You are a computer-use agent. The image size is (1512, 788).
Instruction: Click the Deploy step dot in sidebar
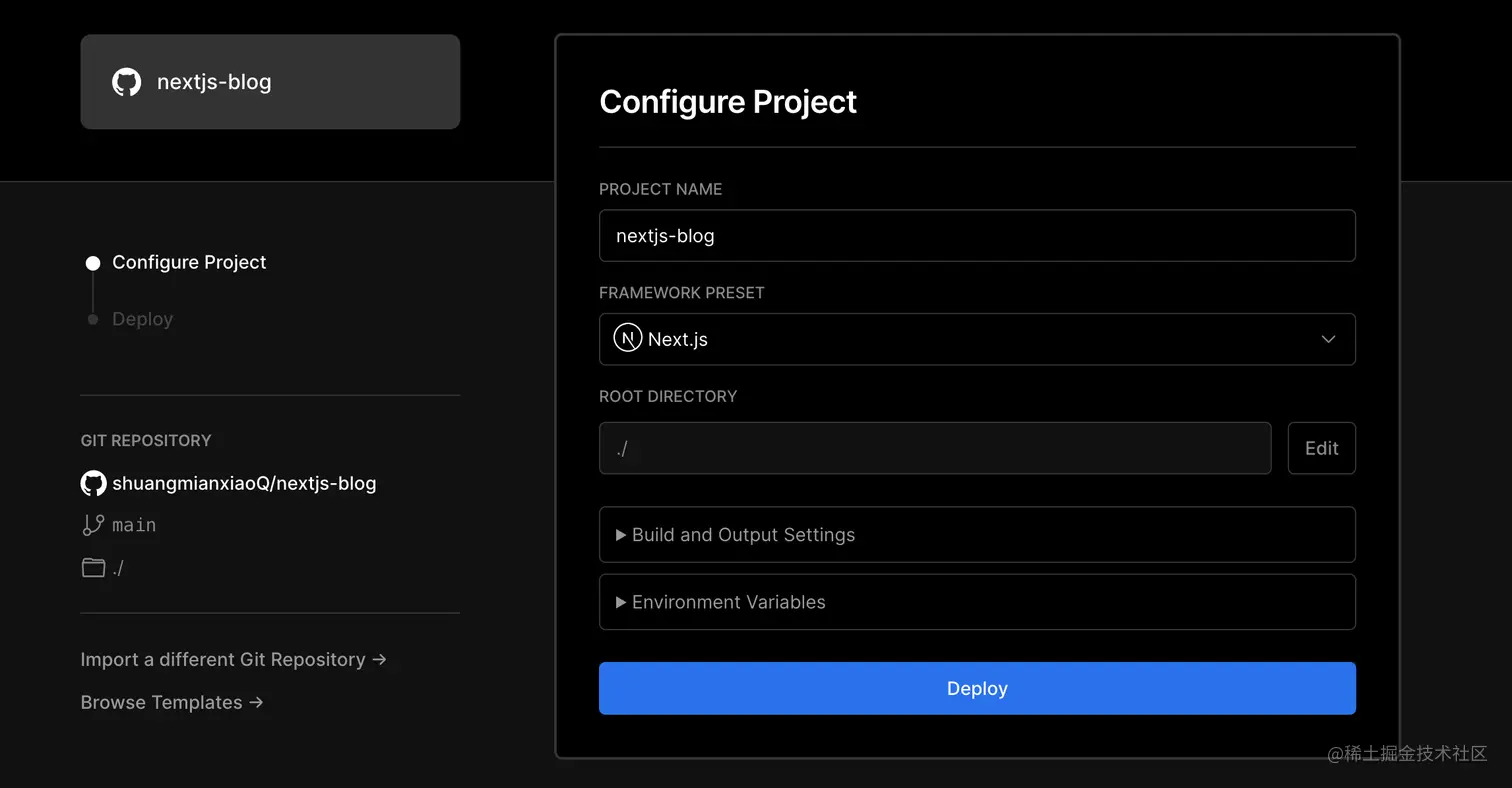click(93, 319)
